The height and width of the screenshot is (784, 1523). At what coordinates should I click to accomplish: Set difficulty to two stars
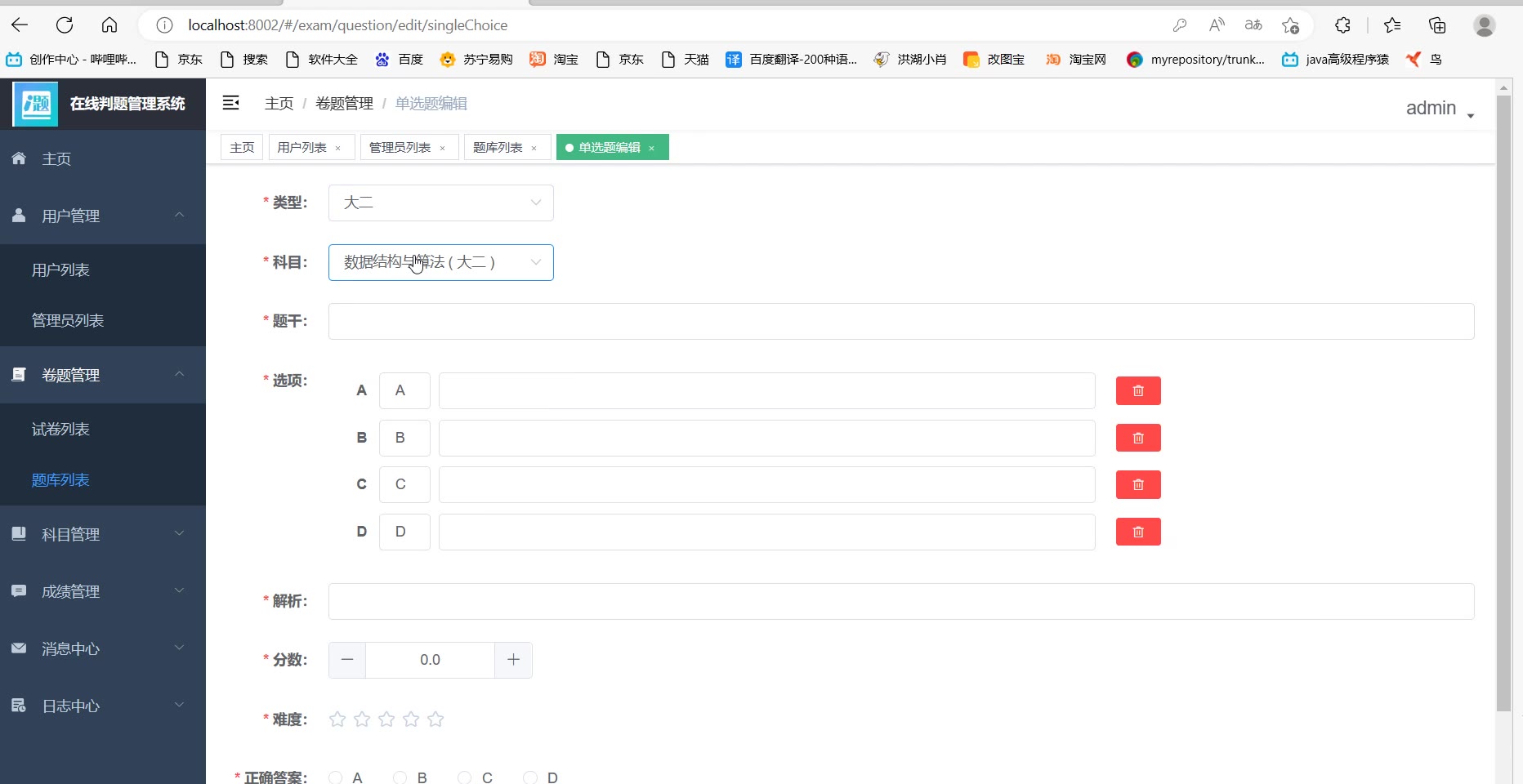point(362,719)
